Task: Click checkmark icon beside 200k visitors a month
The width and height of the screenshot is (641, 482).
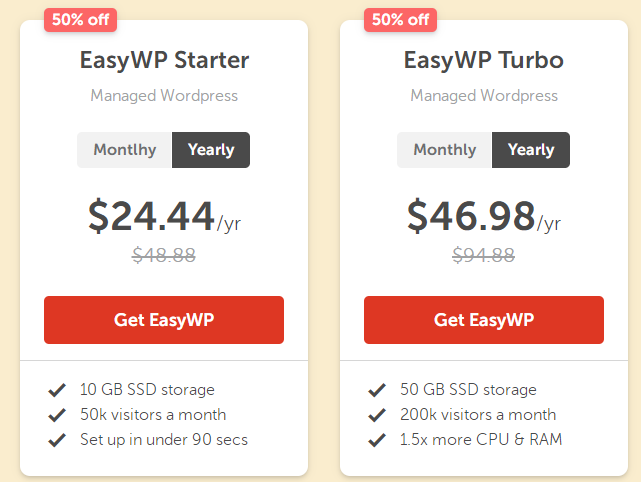Action: click(x=376, y=415)
